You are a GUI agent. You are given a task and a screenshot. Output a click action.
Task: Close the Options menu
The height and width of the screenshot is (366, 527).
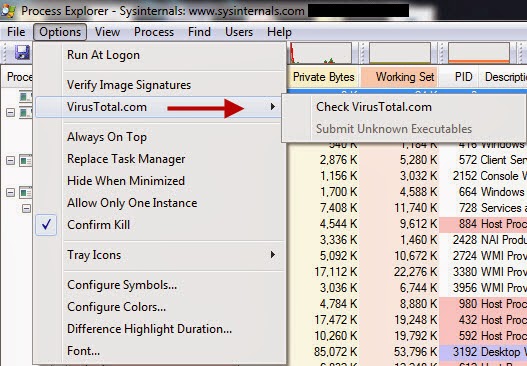pos(60,32)
